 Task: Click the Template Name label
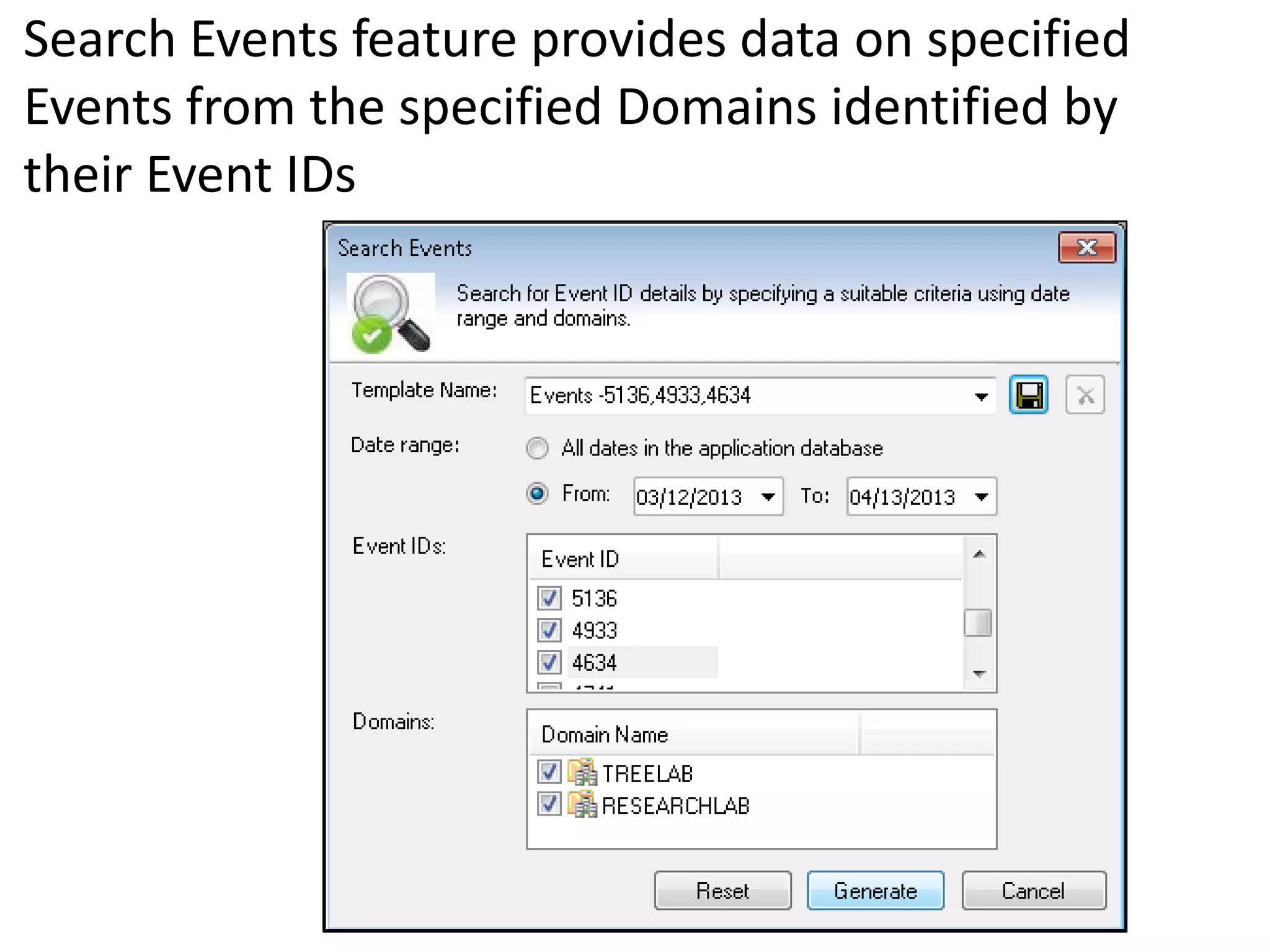click(424, 390)
